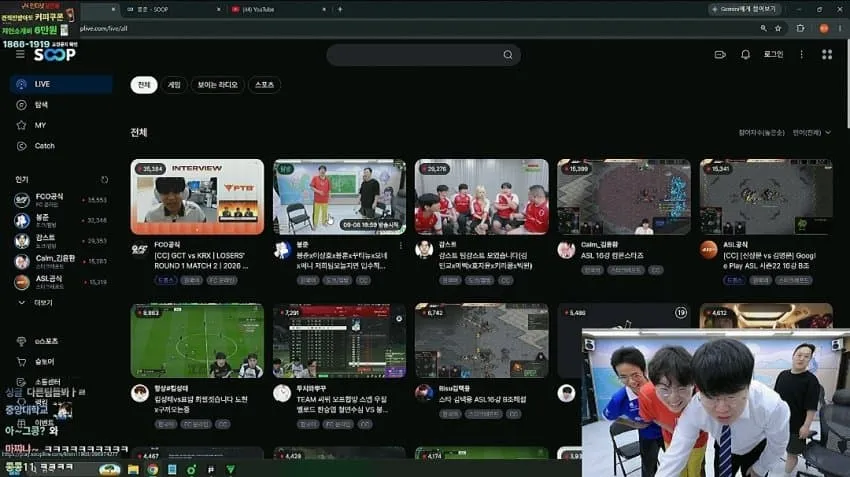The image size is (850, 477).
Task: Open the FCO INTERVIEW stream thumbnail
Action: click(197, 196)
